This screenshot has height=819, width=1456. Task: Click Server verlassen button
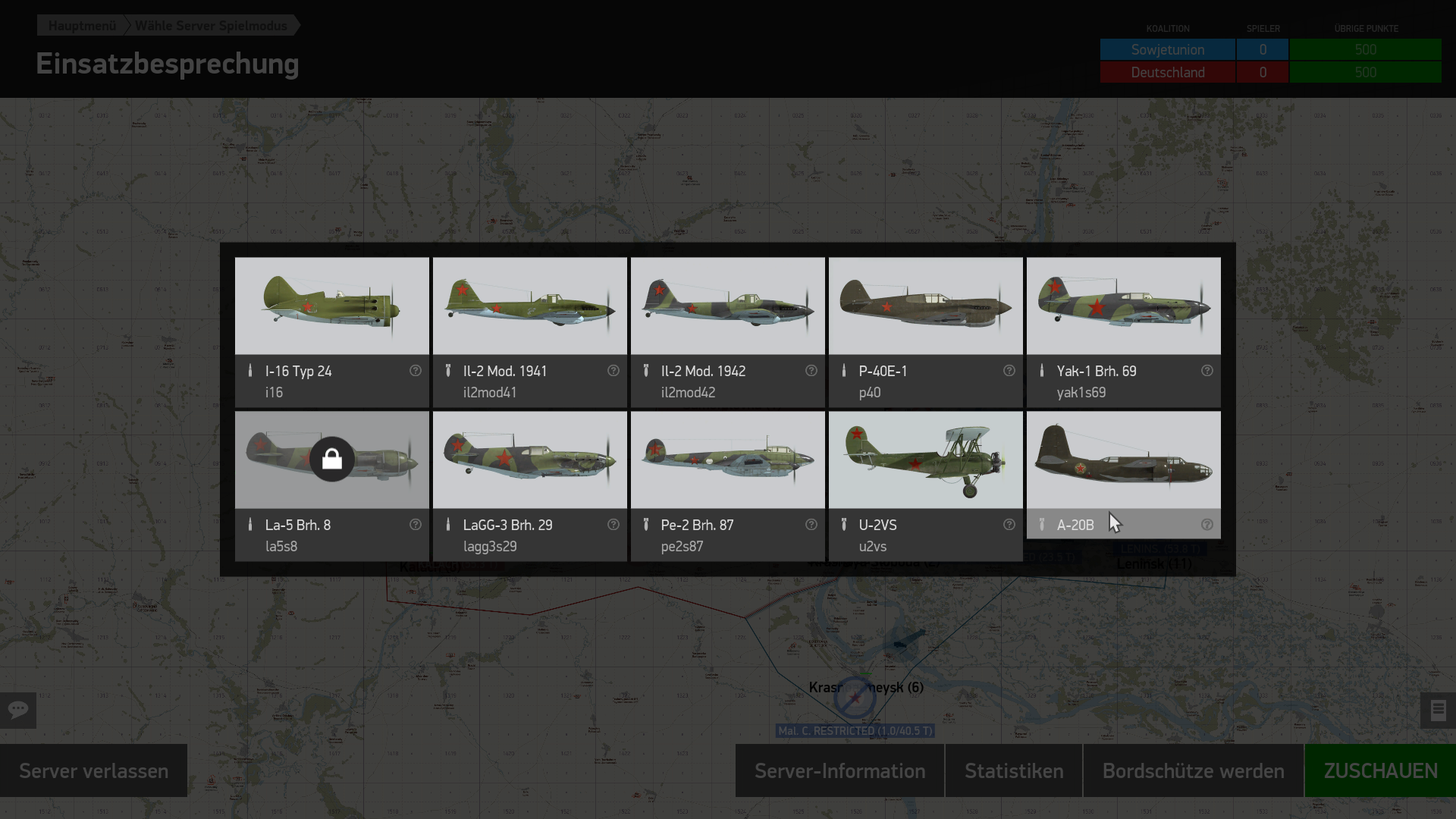coord(93,770)
